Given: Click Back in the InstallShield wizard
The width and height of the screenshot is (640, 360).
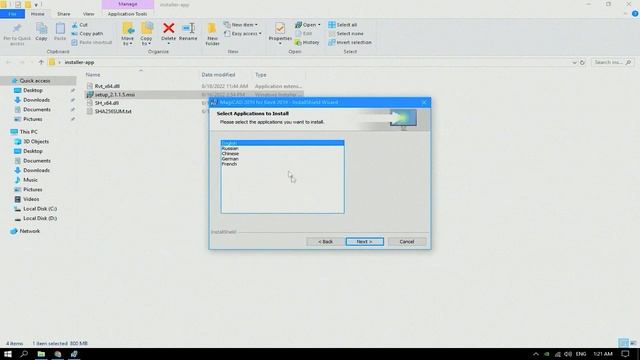Looking at the screenshot, I should 325,242.
